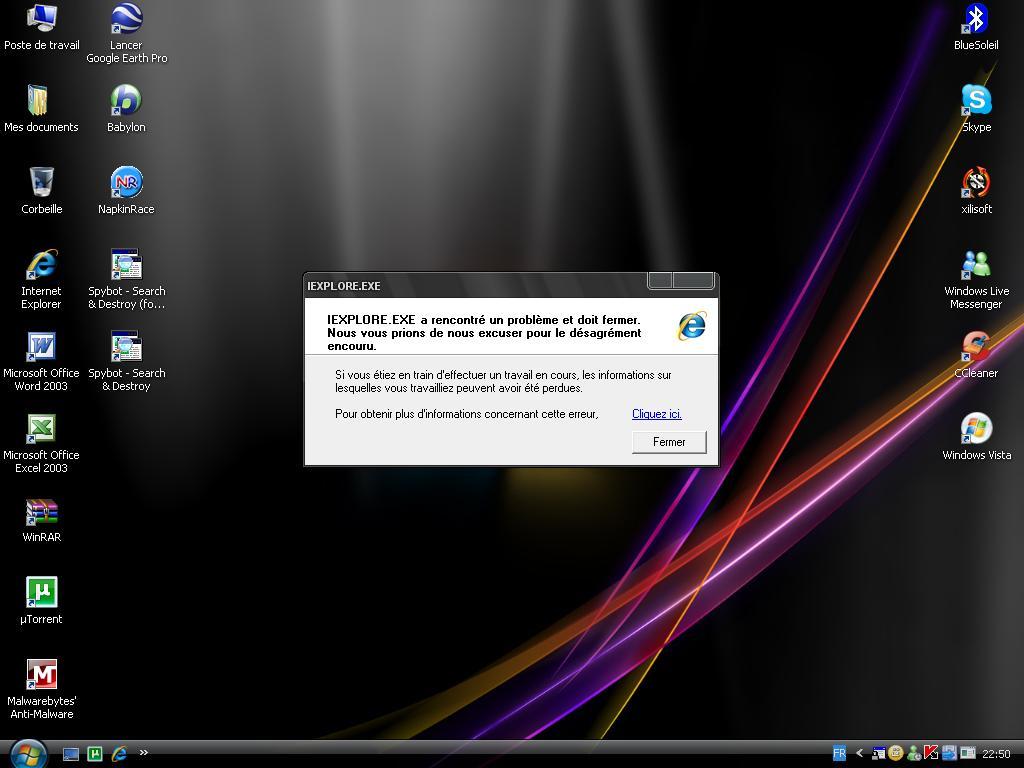This screenshot has width=1024, height=768.
Task: Launch µTorrent from the quick launch bar
Action: 95,754
